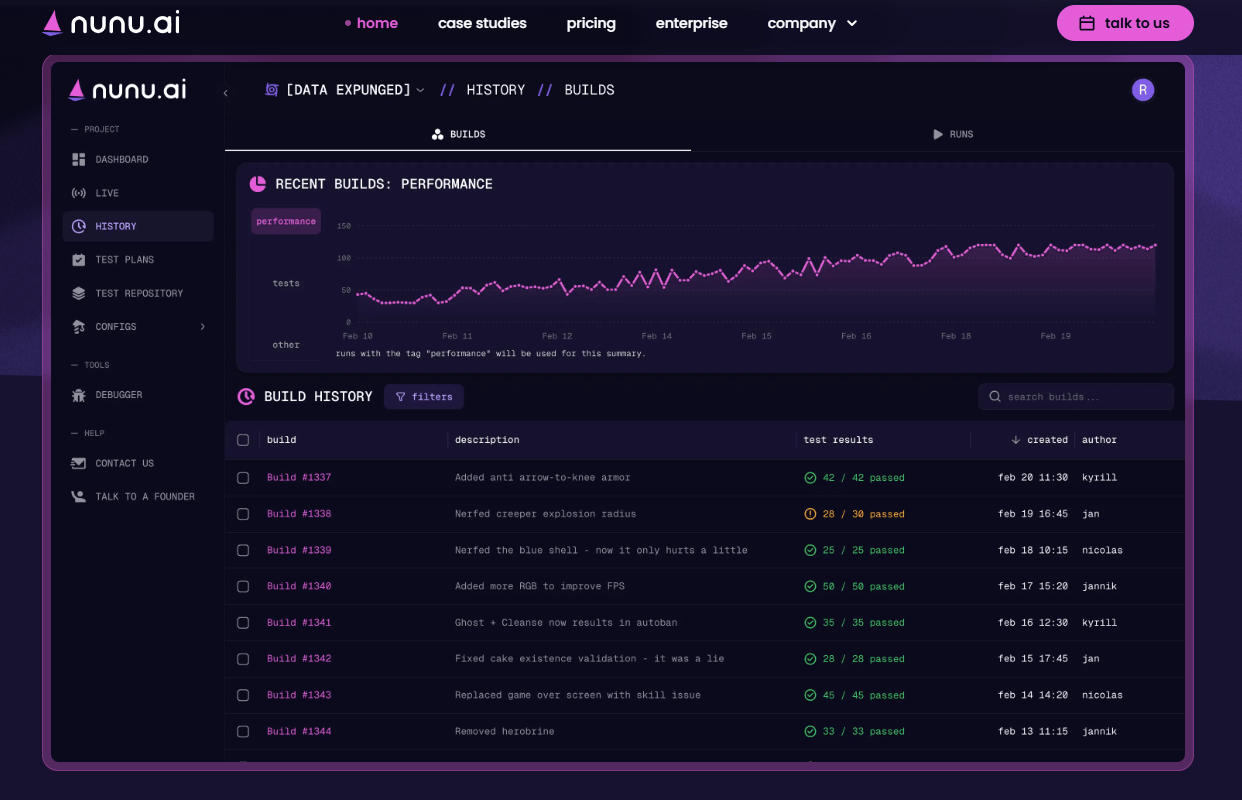
Task: Click the user avatar R icon
Action: coord(1142,90)
